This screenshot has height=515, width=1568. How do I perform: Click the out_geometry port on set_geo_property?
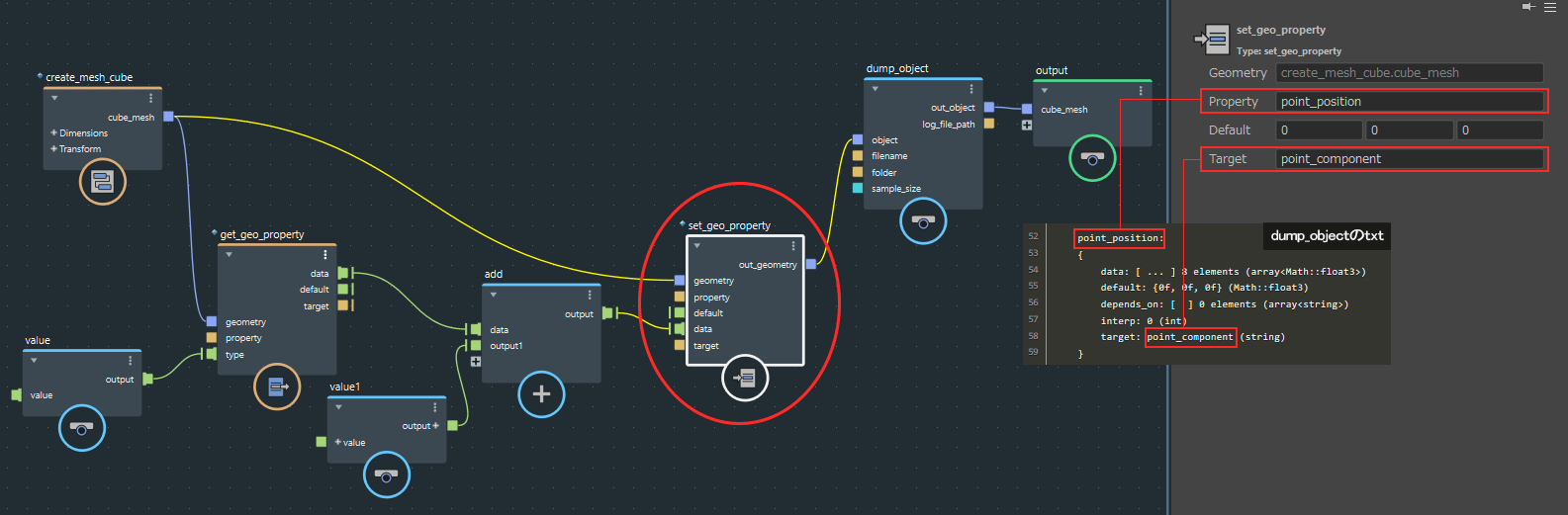811,264
